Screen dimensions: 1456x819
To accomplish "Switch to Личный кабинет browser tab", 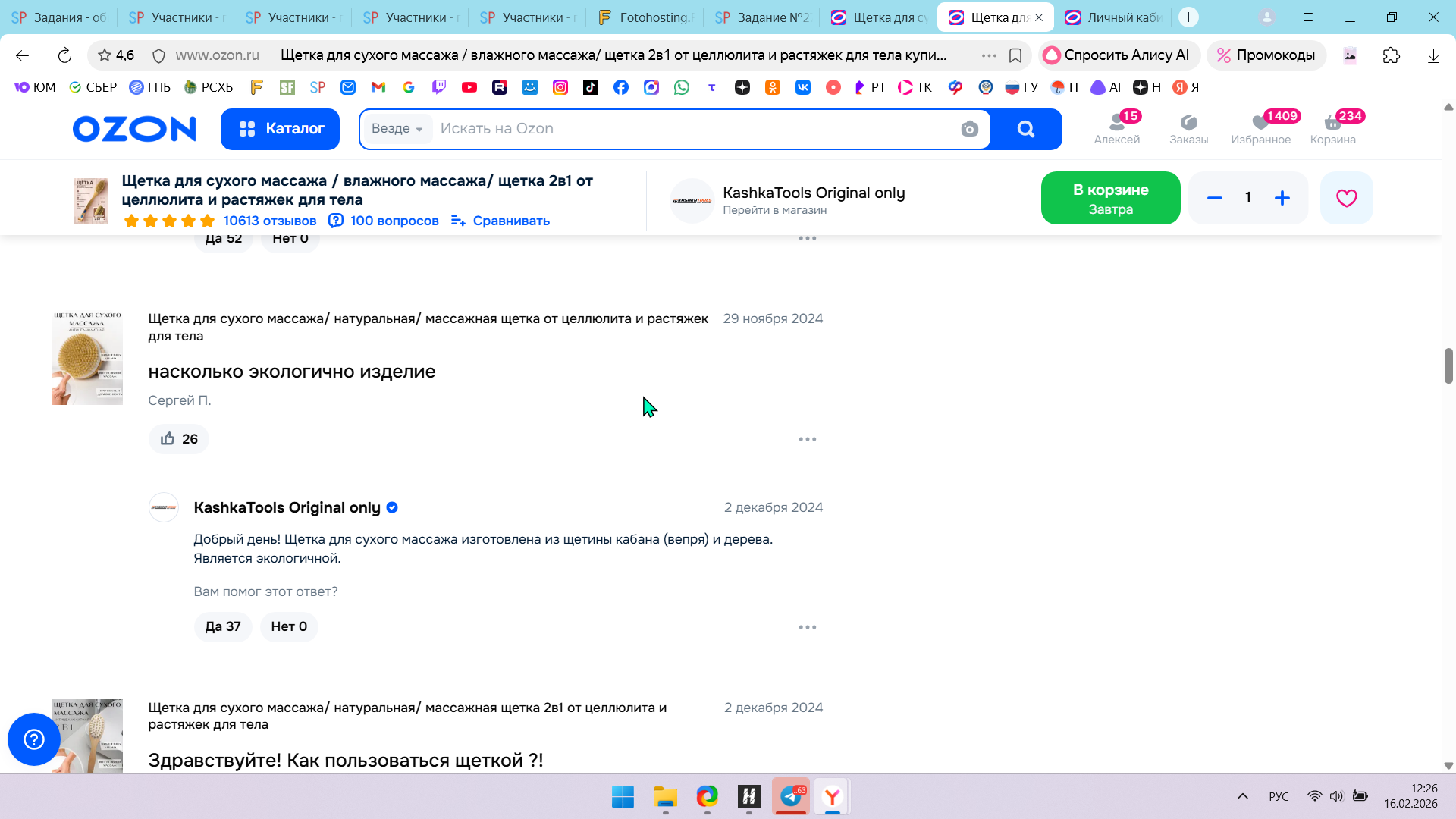I will pyautogui.click(x=1115, y=17).
